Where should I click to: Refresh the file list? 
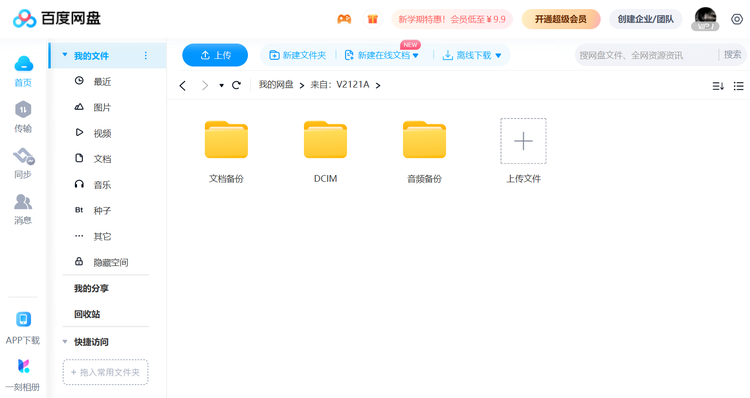236,85
